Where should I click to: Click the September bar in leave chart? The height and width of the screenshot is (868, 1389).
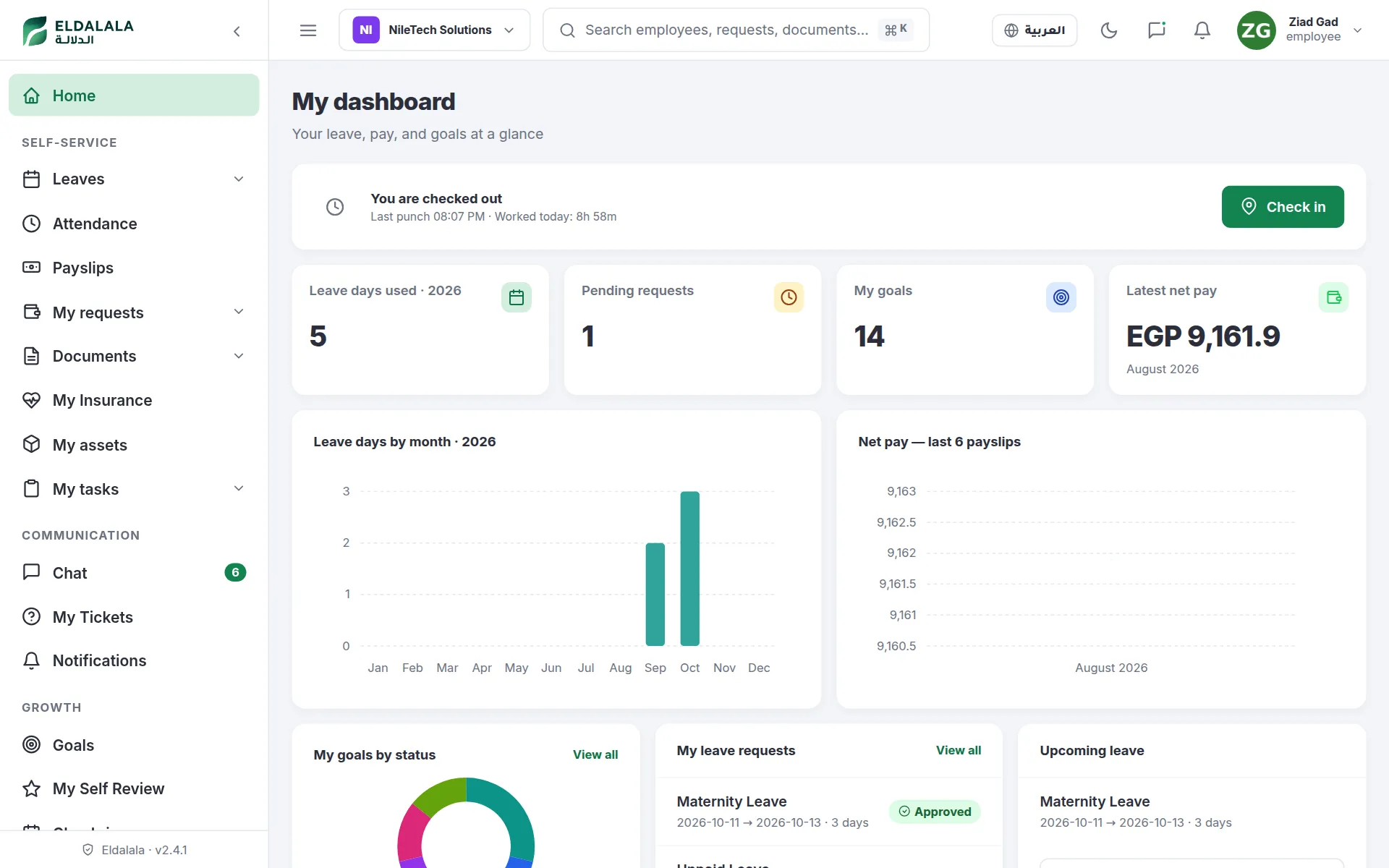655,595
